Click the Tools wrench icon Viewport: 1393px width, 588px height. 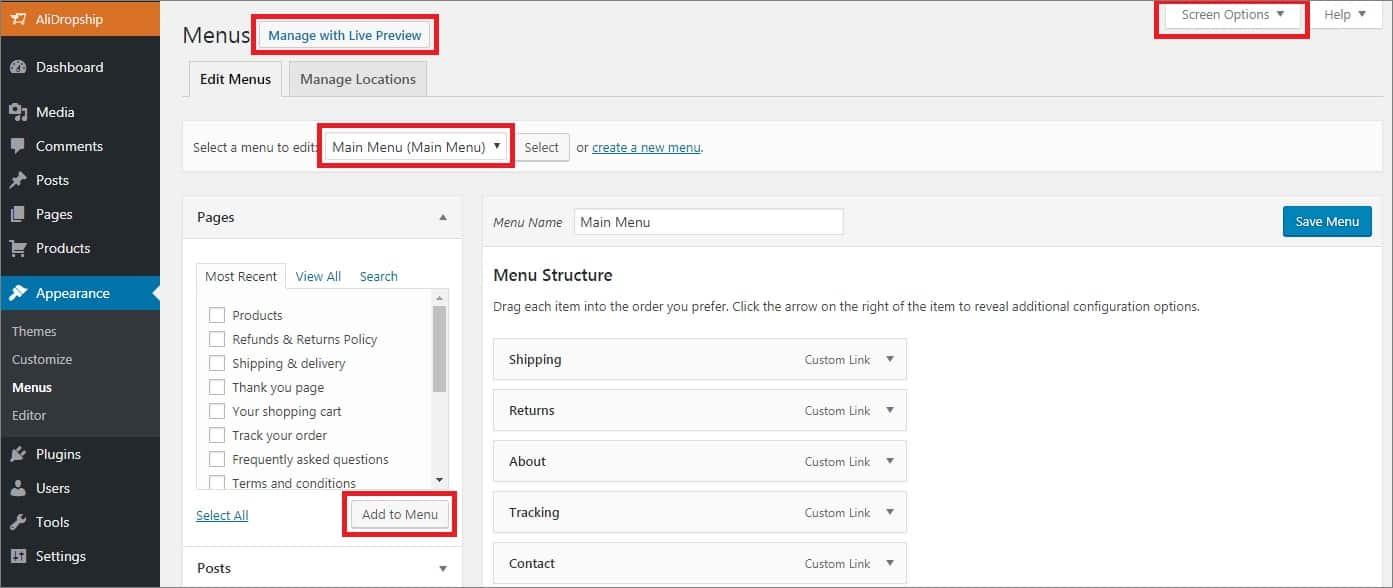tap(18, 522)
